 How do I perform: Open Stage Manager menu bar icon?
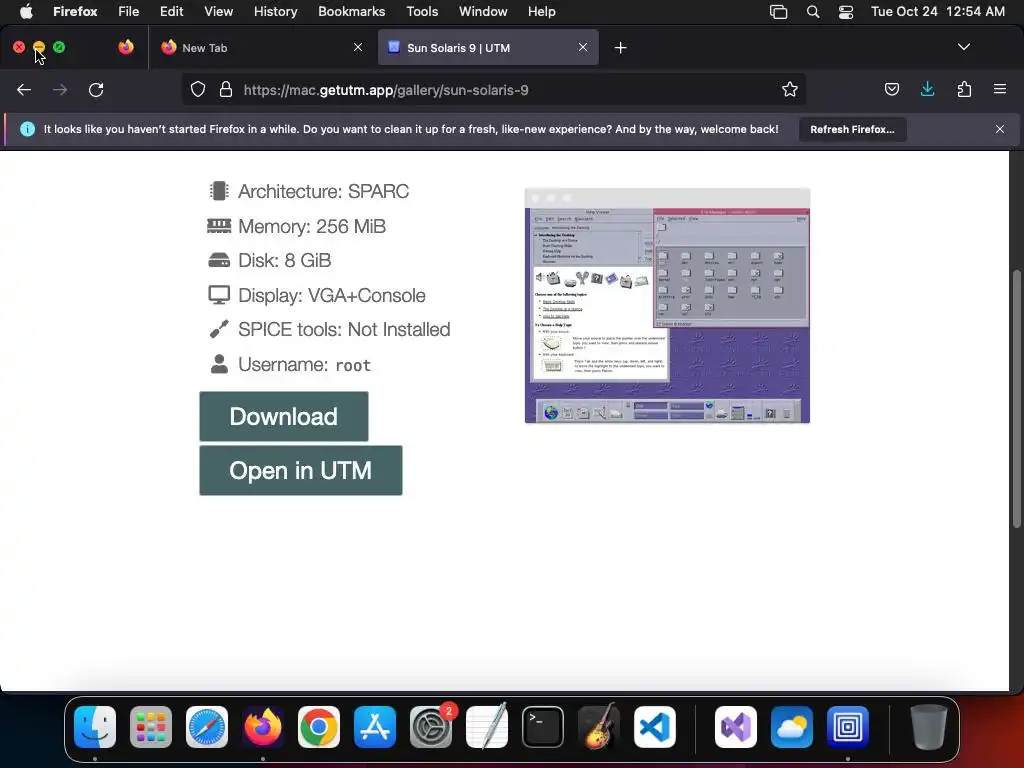point(778,12)
